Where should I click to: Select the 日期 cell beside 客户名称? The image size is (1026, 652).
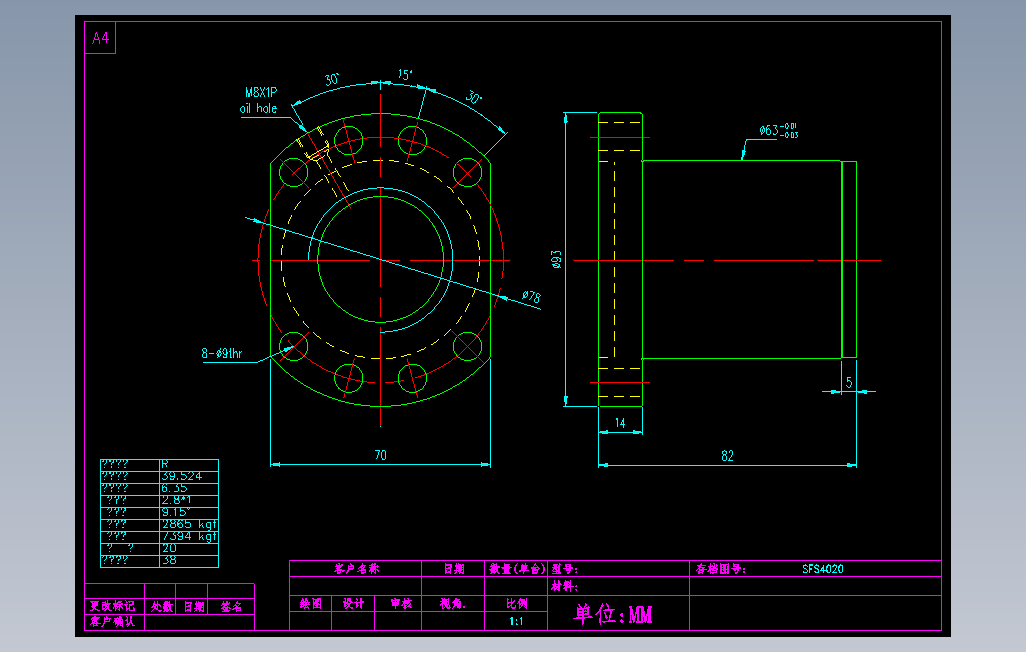click(453, 568)
